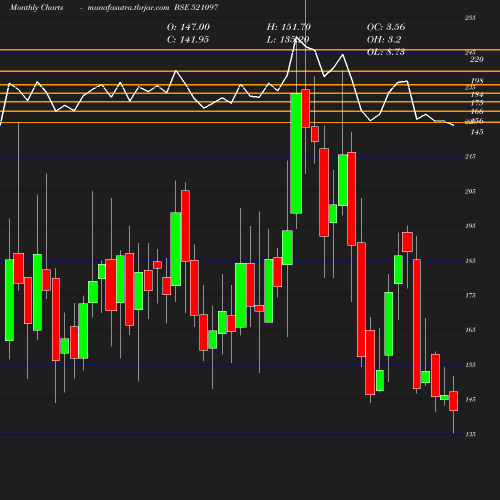Click the 198 level label

pos(477,81)
